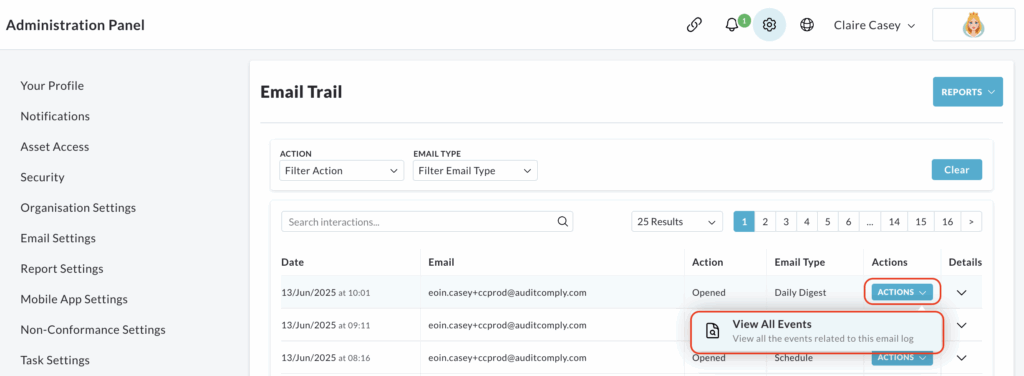Open the Filter Email Type dropdown
The width and height of the screenshot is (1024, 376).
(475, 171)
